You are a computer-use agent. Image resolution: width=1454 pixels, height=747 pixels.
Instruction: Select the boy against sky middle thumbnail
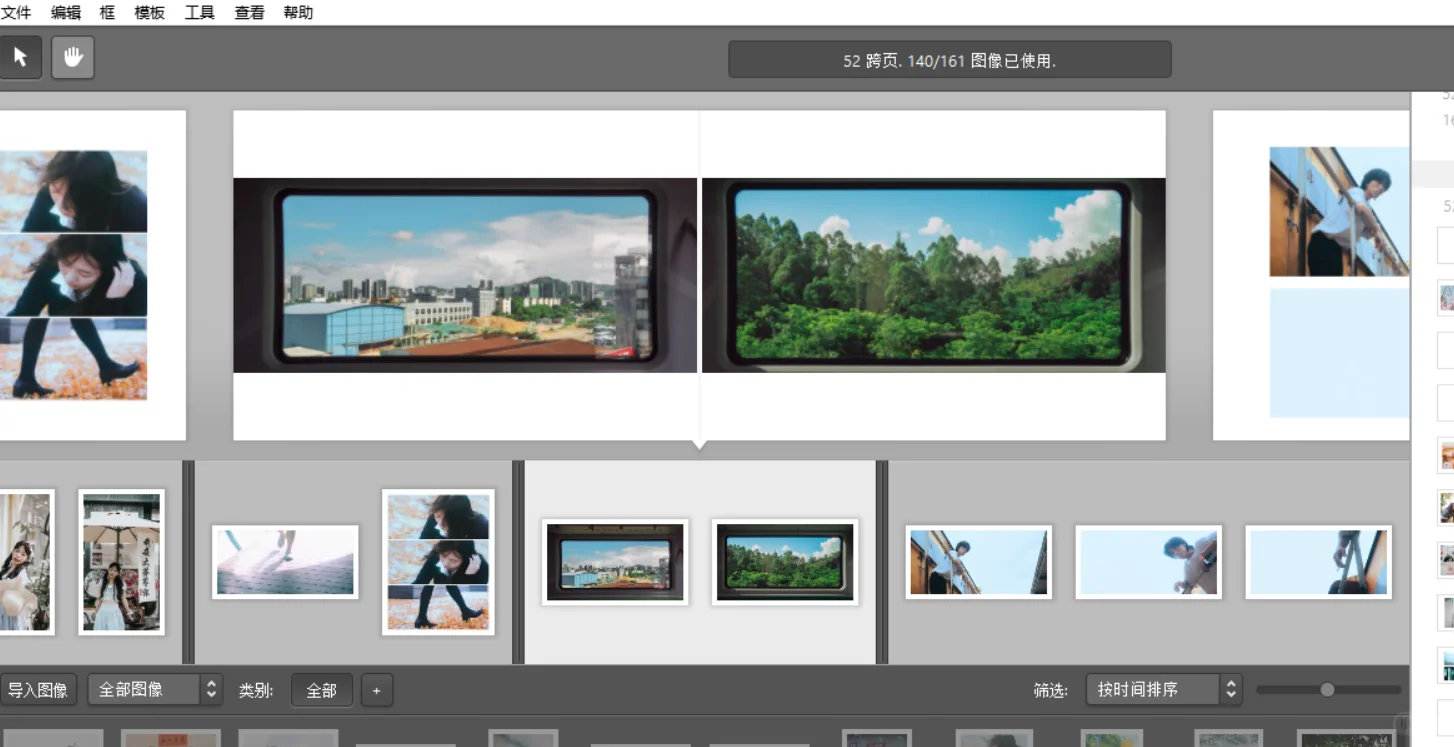point(1148,562)
